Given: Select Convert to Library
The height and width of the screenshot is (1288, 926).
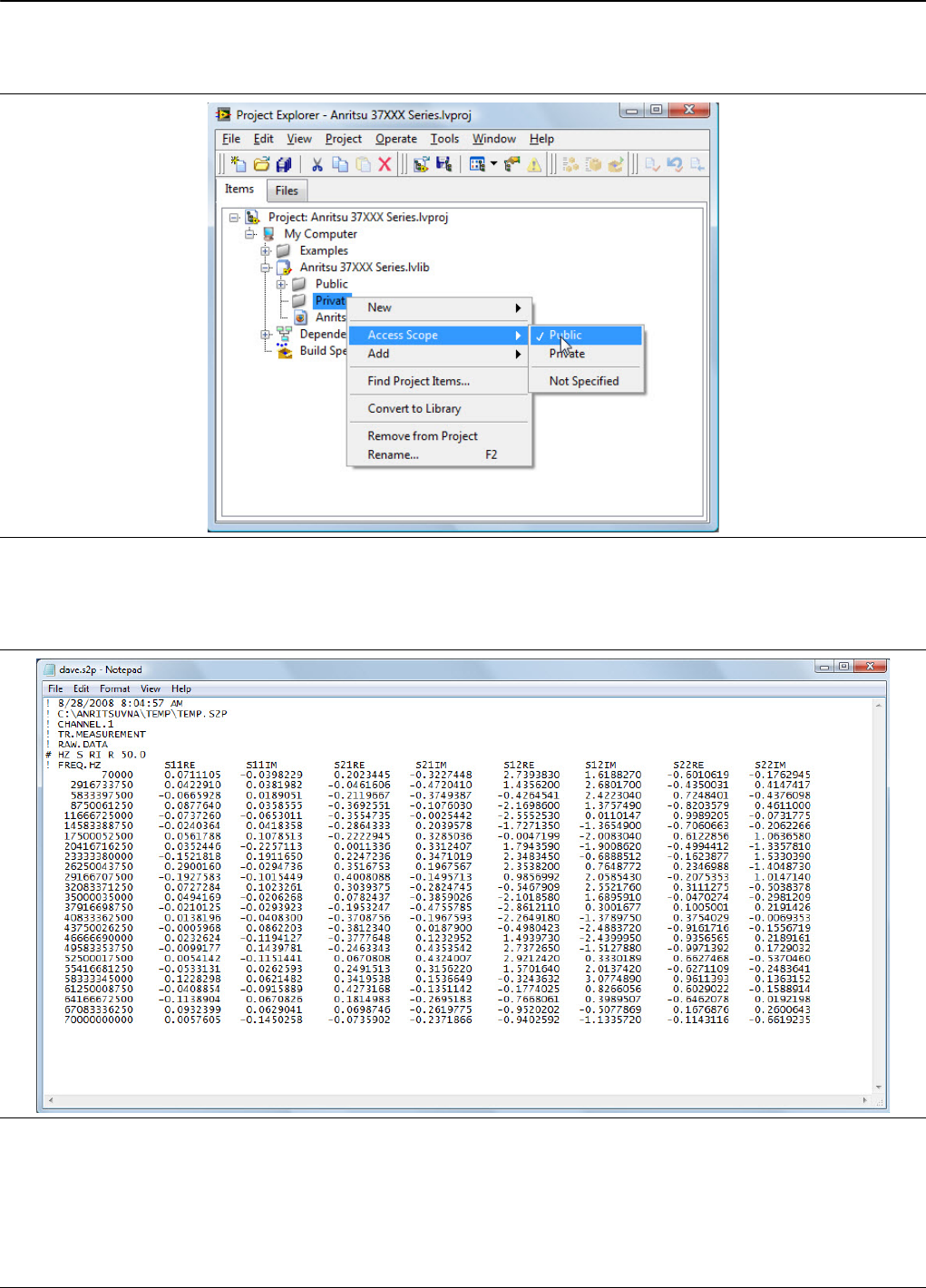Looking at the screenshot, I should (x=439, y=408).
